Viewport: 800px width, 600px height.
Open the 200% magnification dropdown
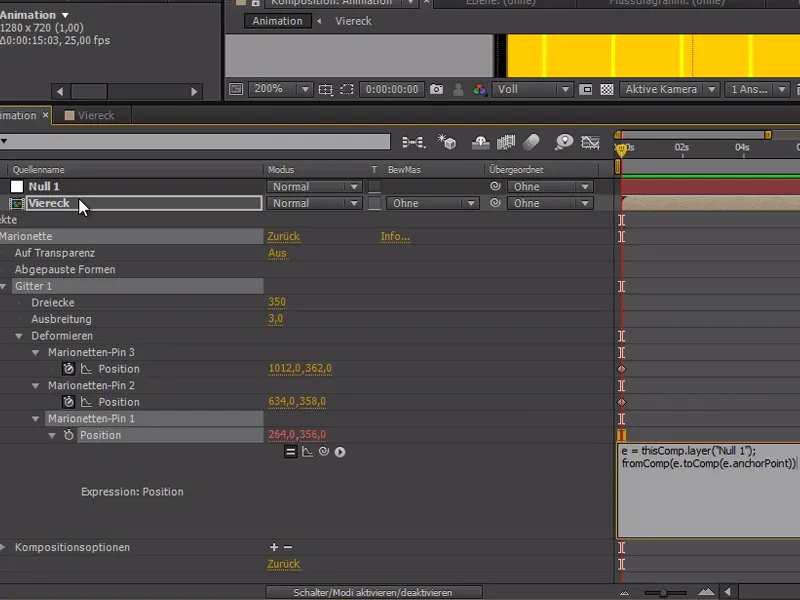tap(280, 89)
